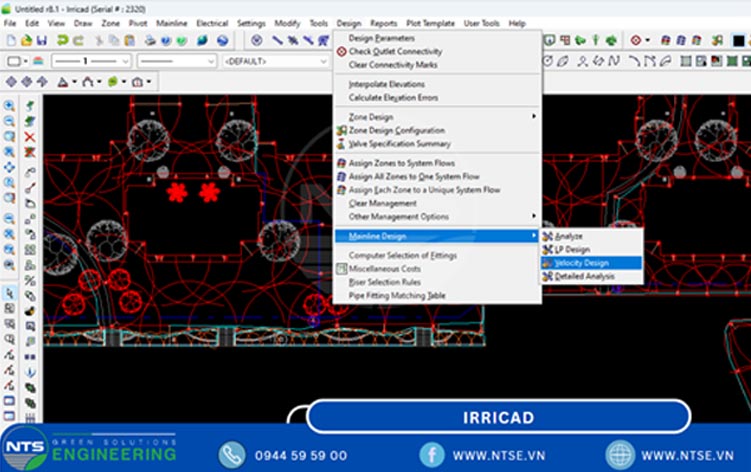Click the Paste clipboard icon
This screenshot has height=472, width=751.
click(130, 40)
